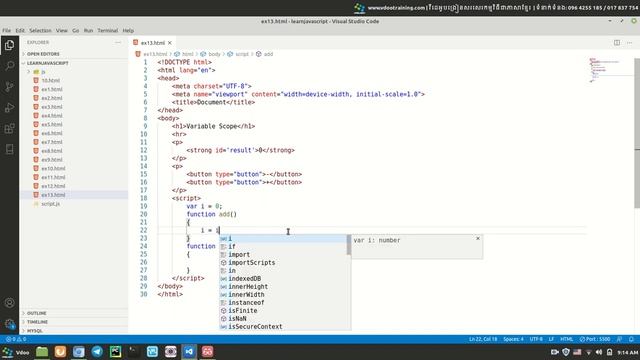640x360 pixels.
Task: Click the keyboard layout flag in tray
Action: coord(577,352)
